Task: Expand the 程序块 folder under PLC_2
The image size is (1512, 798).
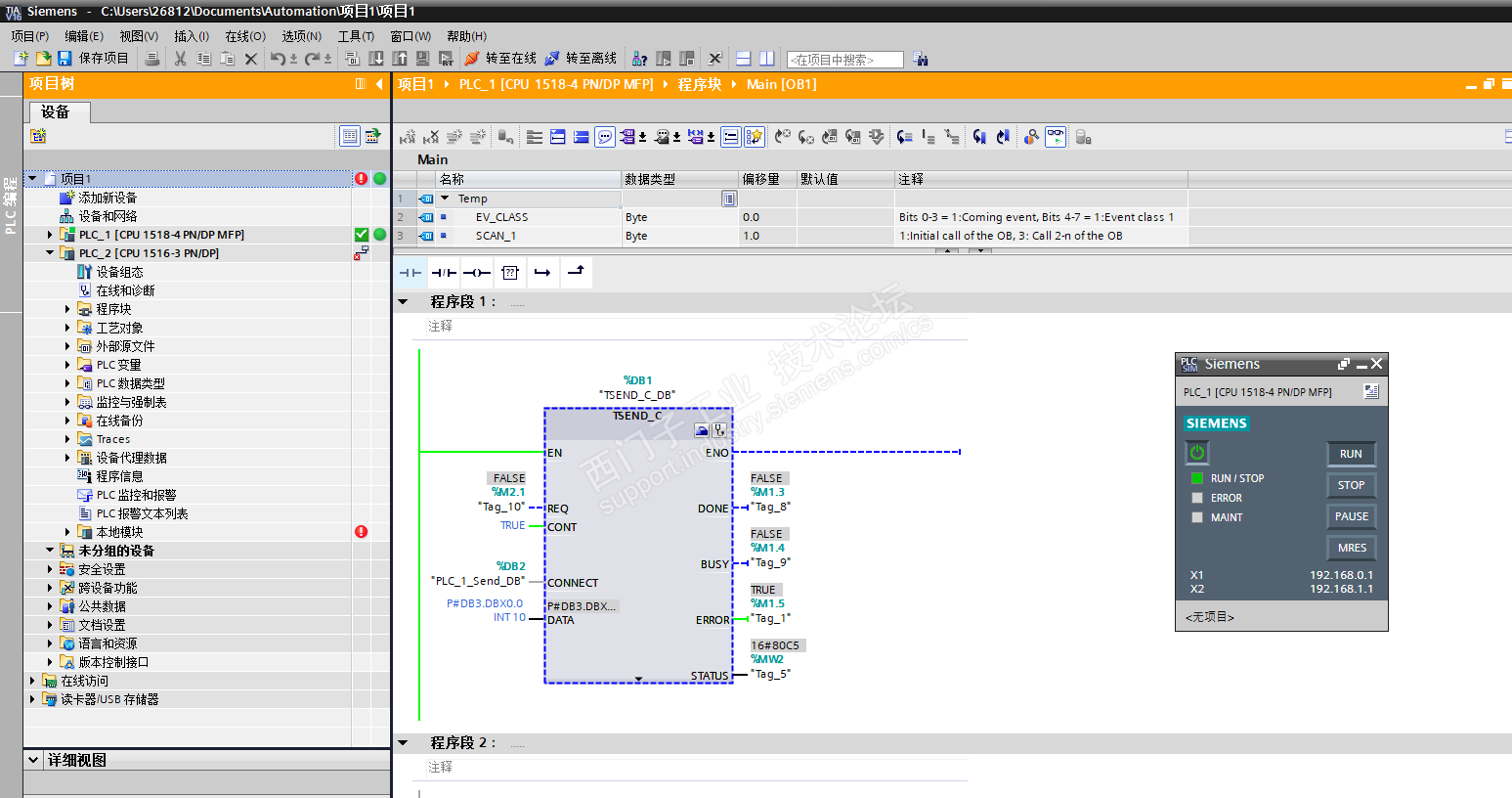Action: (x=67, y=309)
